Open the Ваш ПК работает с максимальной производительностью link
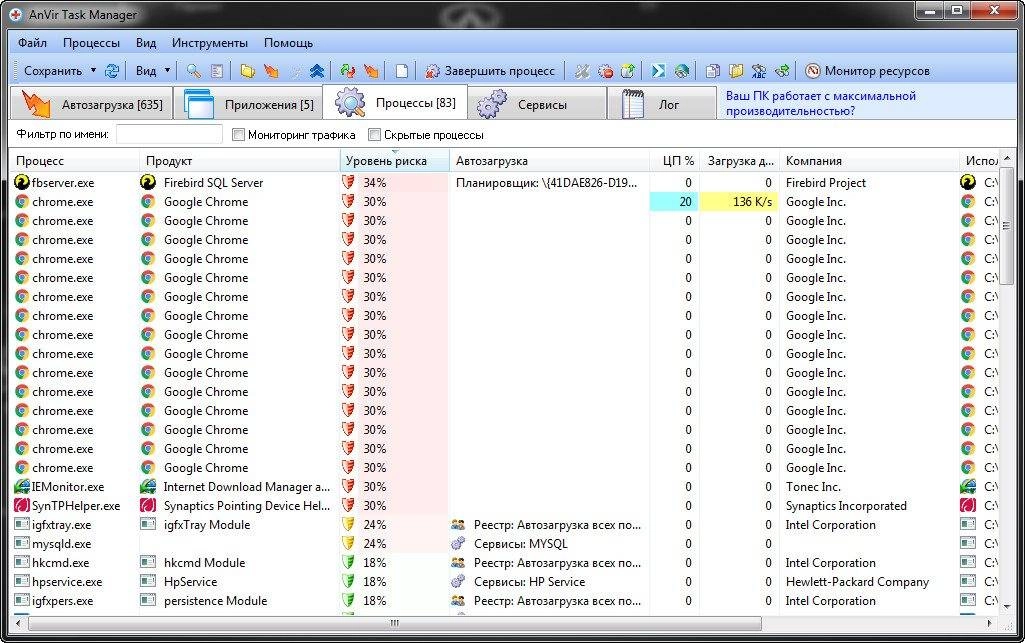1025x643 pixels. pyautogui.click(x=820, y=103)
